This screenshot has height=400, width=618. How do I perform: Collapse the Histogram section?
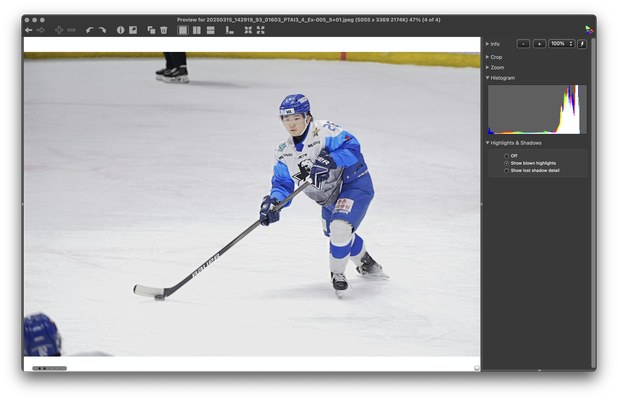point(488,78)
